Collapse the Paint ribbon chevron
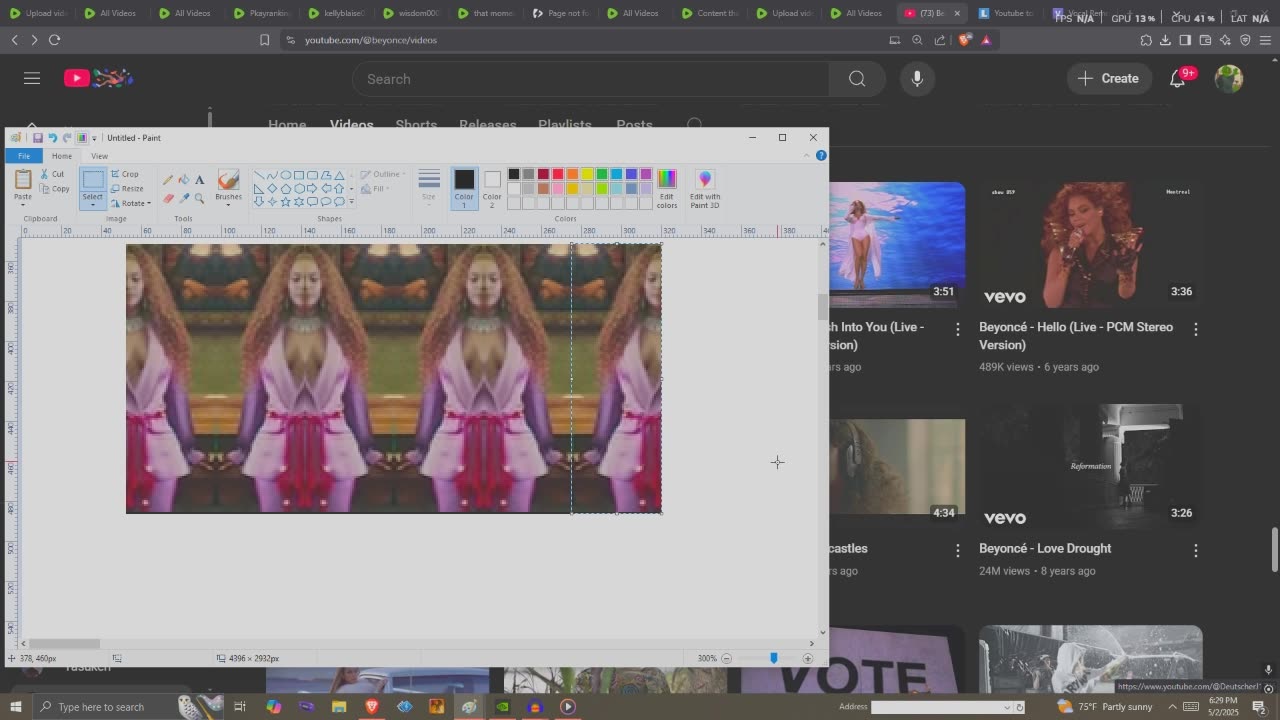 807,155
